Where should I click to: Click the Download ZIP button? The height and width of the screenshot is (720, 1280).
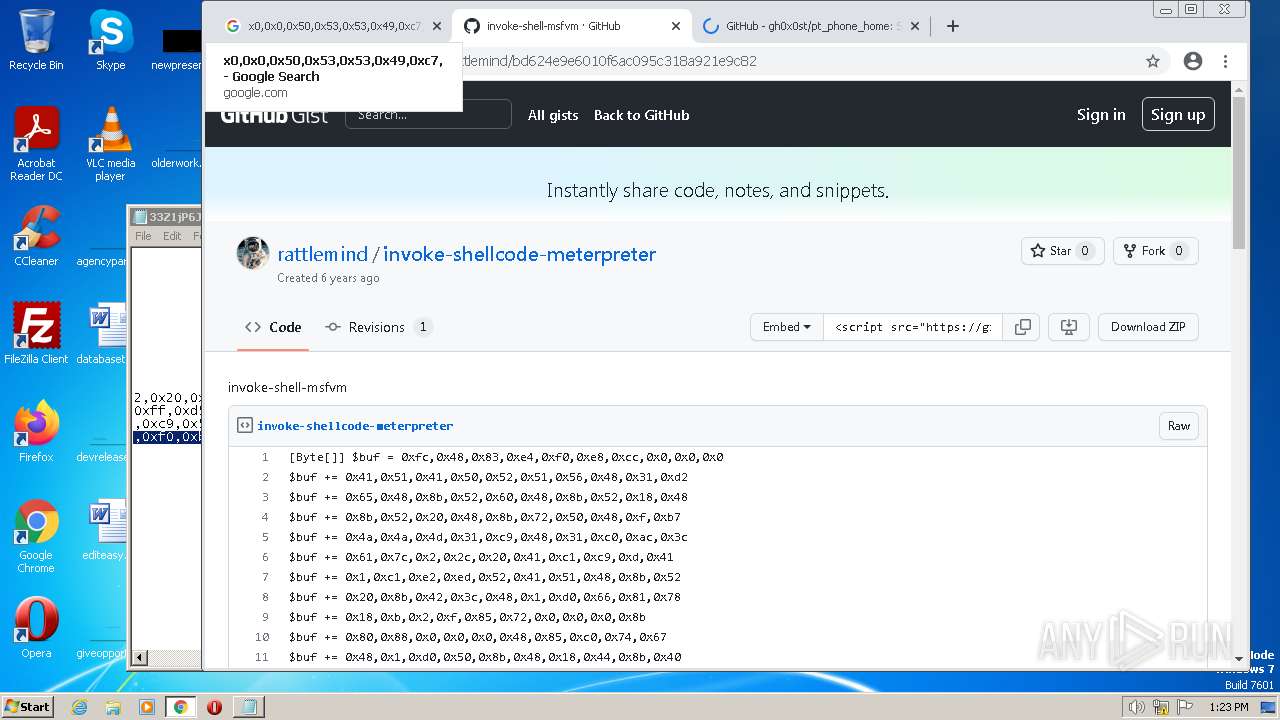[x=1148, y=327]
